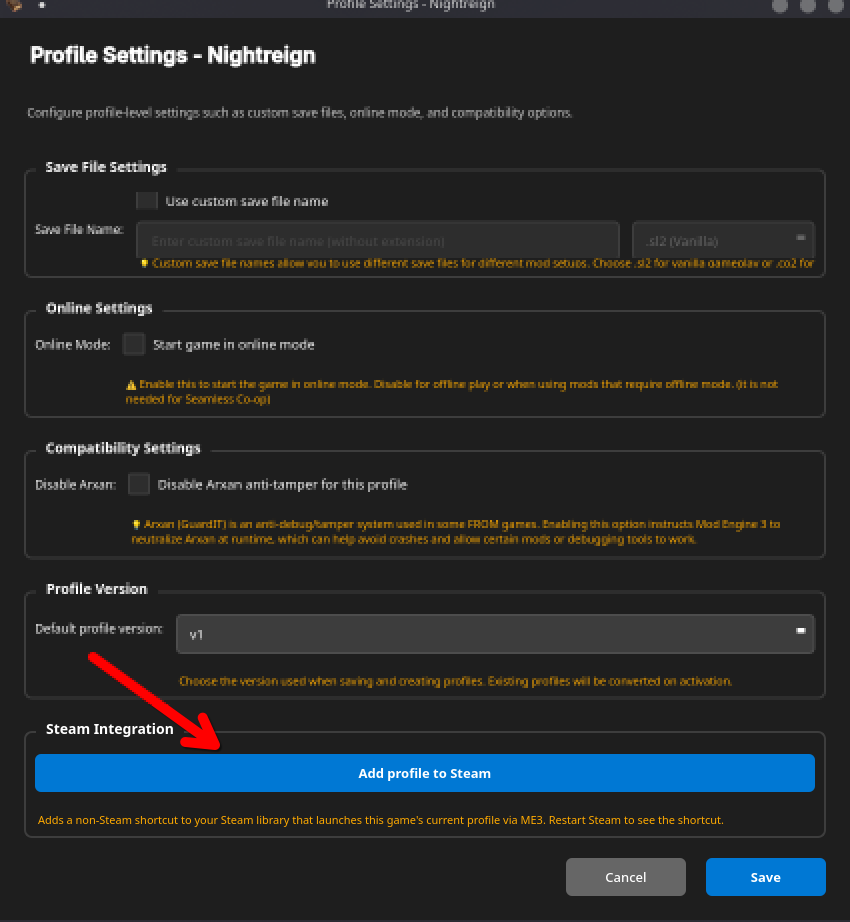Click the Profile Settings - Nightreign title bar
Screen dimensions: 850x922
click(410, 6)
